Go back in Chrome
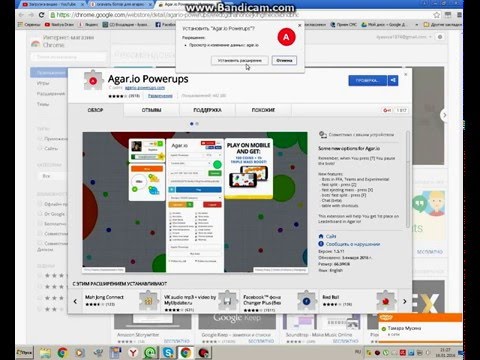Image resolution: width=480 pixels, height=360 pixels. pyautogui.click(x=21, y=15)
